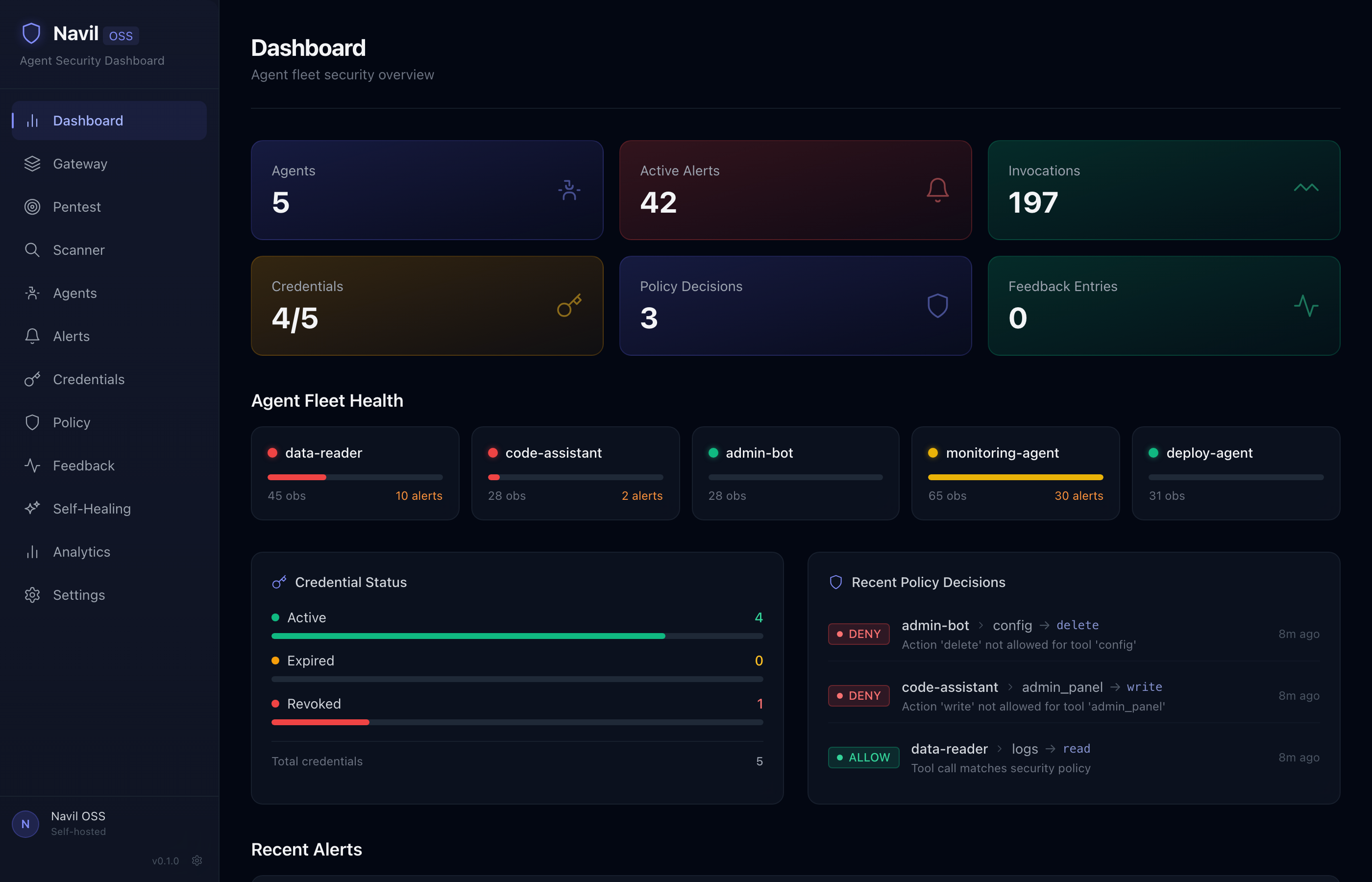Select the deploy-agent health card
This screenshot has height=882, width=1372.
[1235, 474]
